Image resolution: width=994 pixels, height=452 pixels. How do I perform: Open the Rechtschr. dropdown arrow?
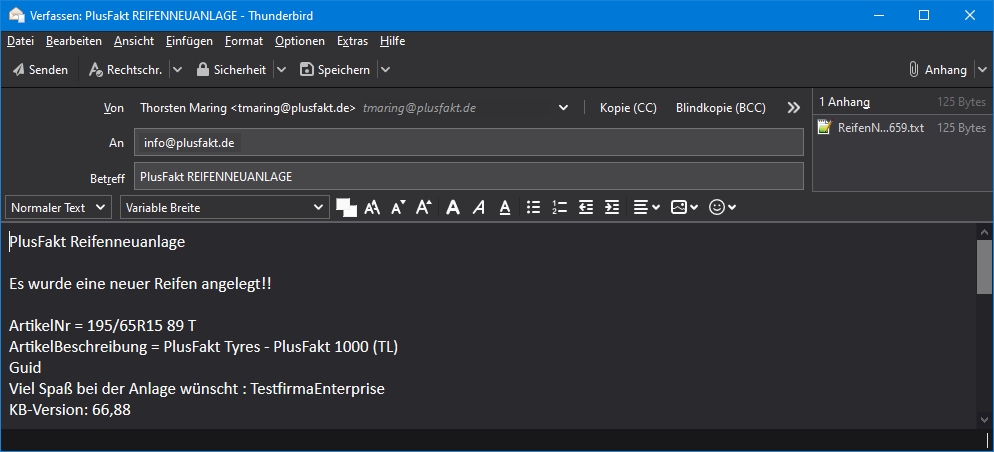(x=178, y=70)
